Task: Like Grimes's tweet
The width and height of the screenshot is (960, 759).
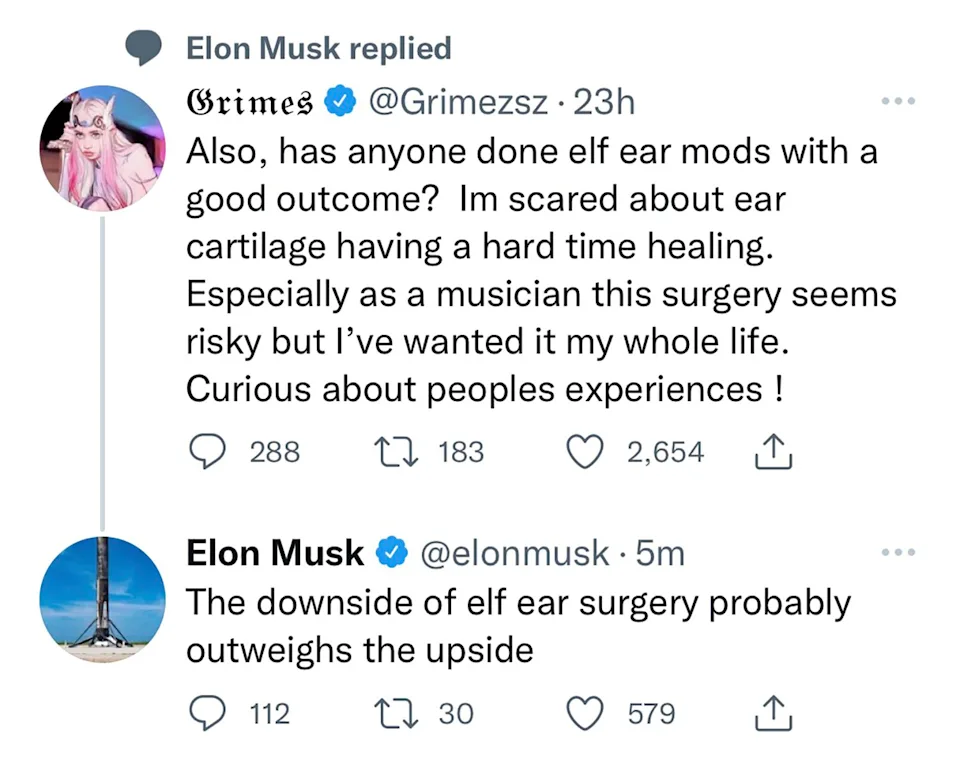Action: [585, 451]
